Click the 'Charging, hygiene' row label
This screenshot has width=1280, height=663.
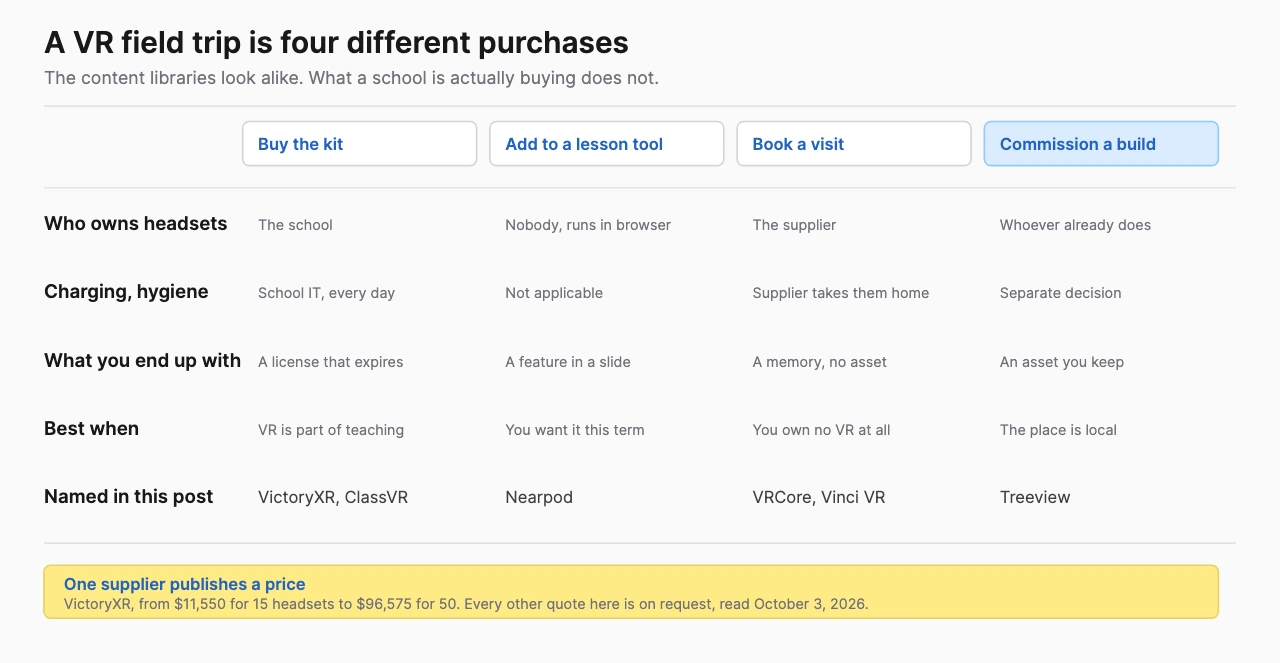coord(126,292)
